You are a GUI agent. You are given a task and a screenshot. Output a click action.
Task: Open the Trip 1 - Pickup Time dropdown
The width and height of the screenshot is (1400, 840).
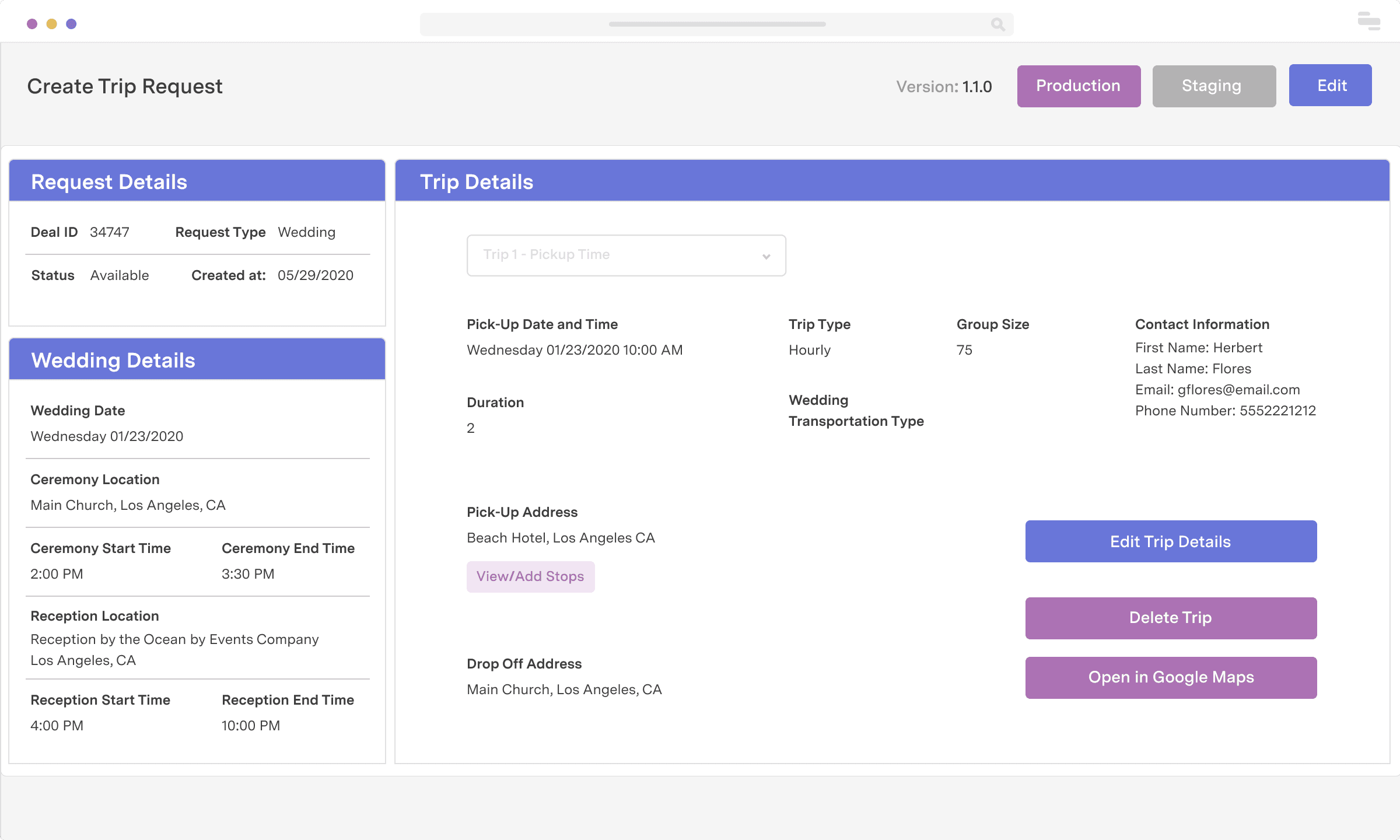626,255
